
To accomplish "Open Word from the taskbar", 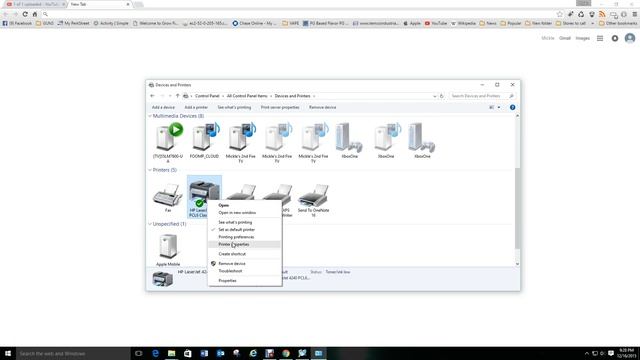I will point(204,353).
